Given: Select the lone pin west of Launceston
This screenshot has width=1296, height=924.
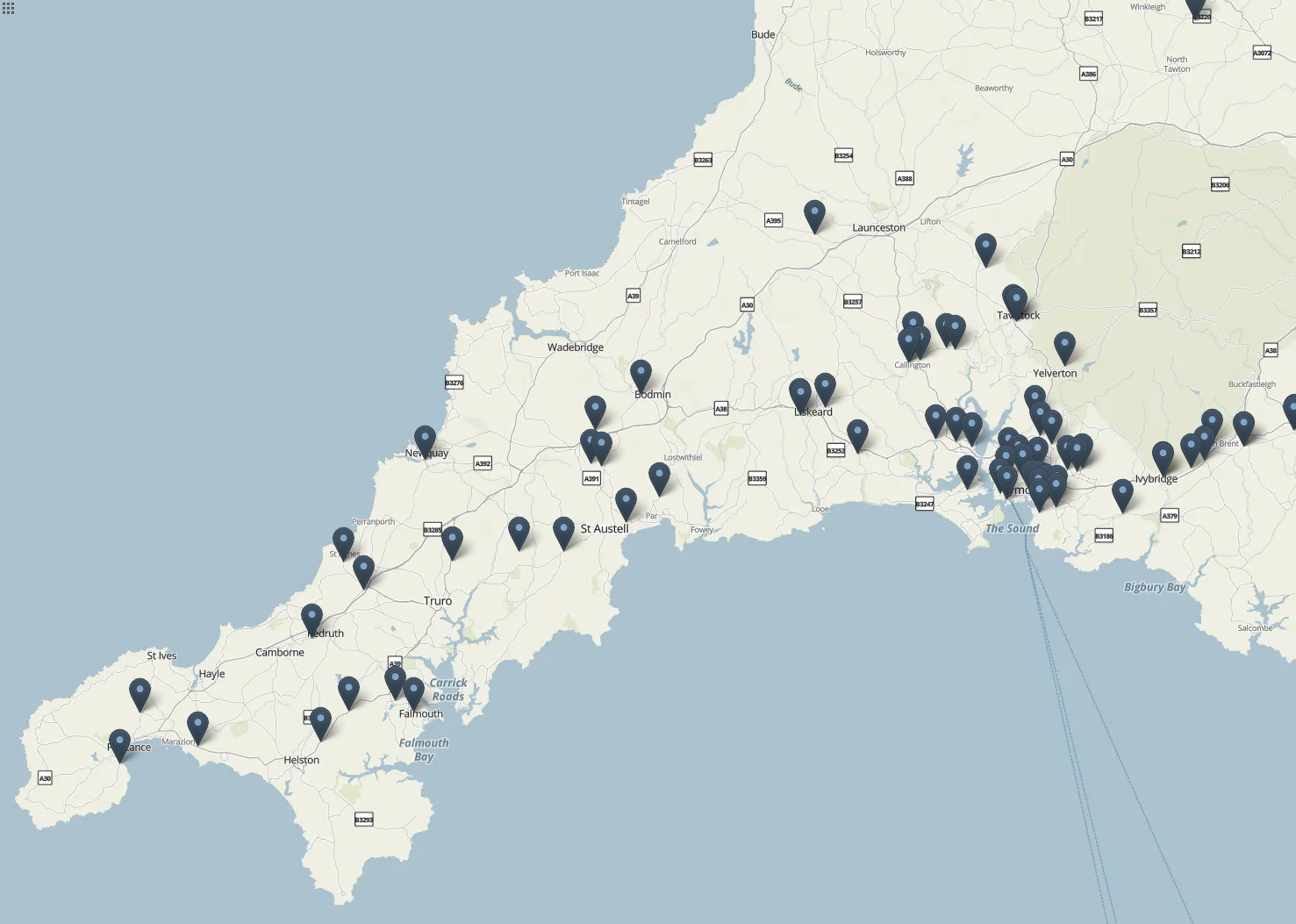Looking at the screenshot, I should pyautogui.click(x=815, y=213).
